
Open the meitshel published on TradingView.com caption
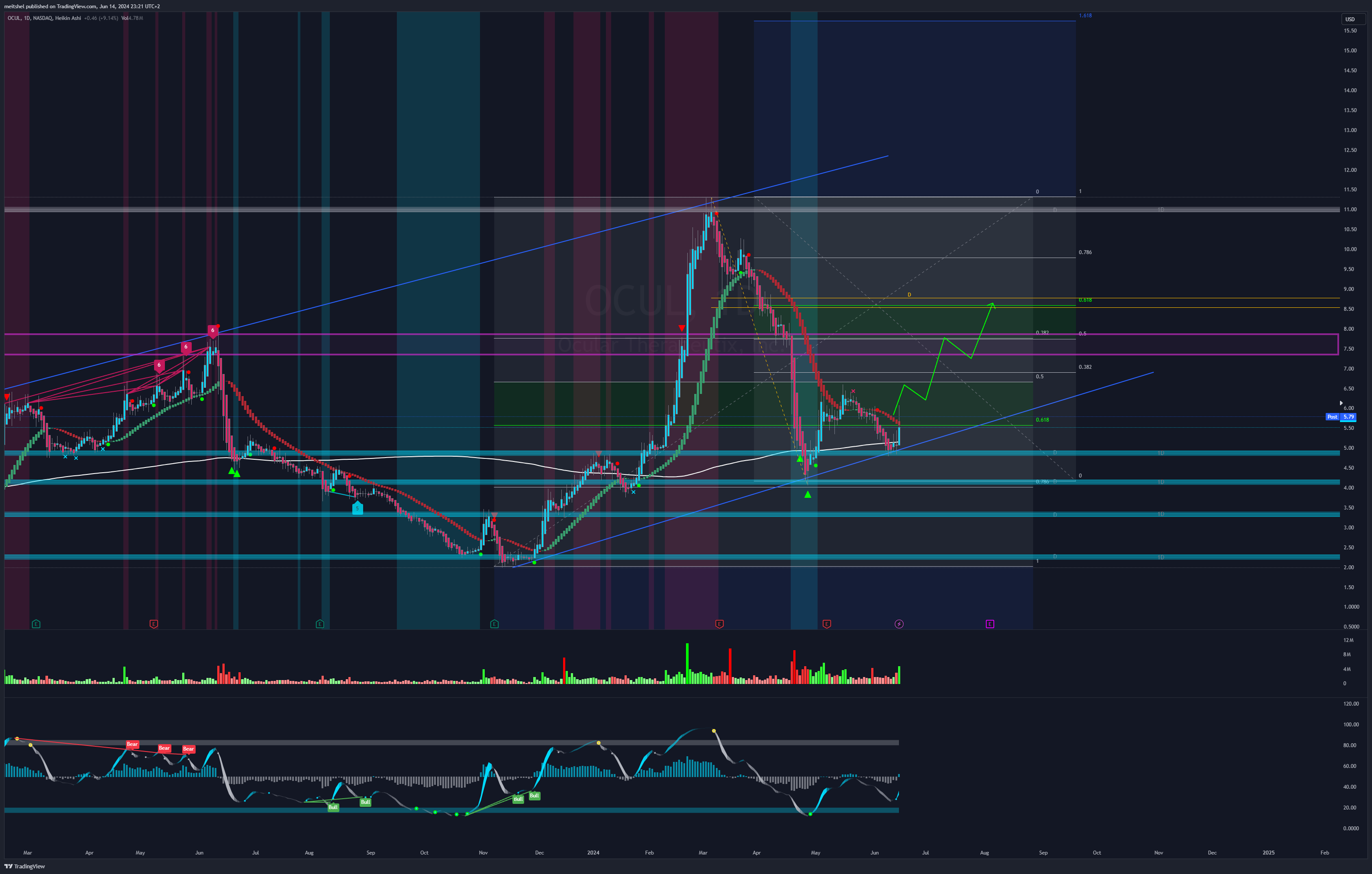82,6
